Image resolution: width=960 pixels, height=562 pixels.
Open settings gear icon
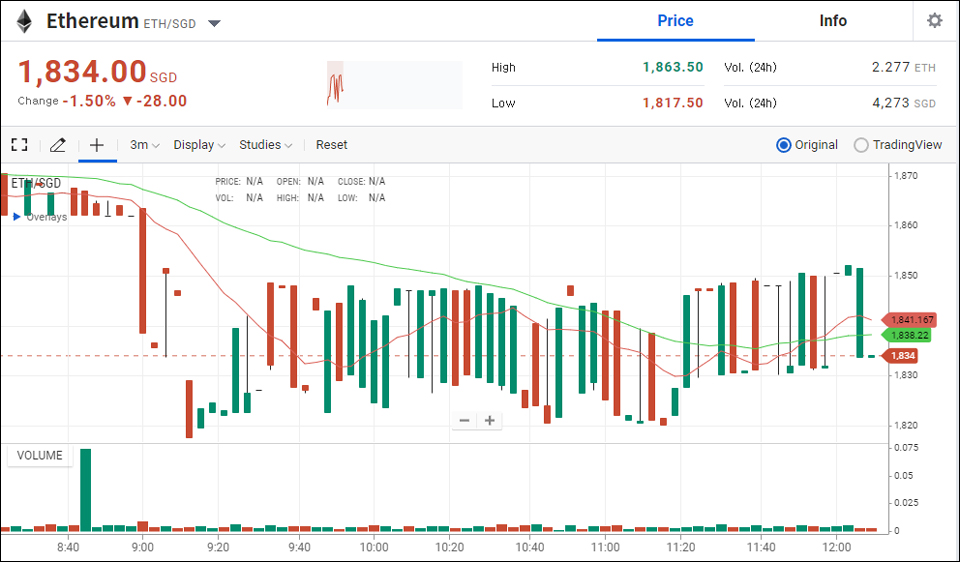point(934,21)
